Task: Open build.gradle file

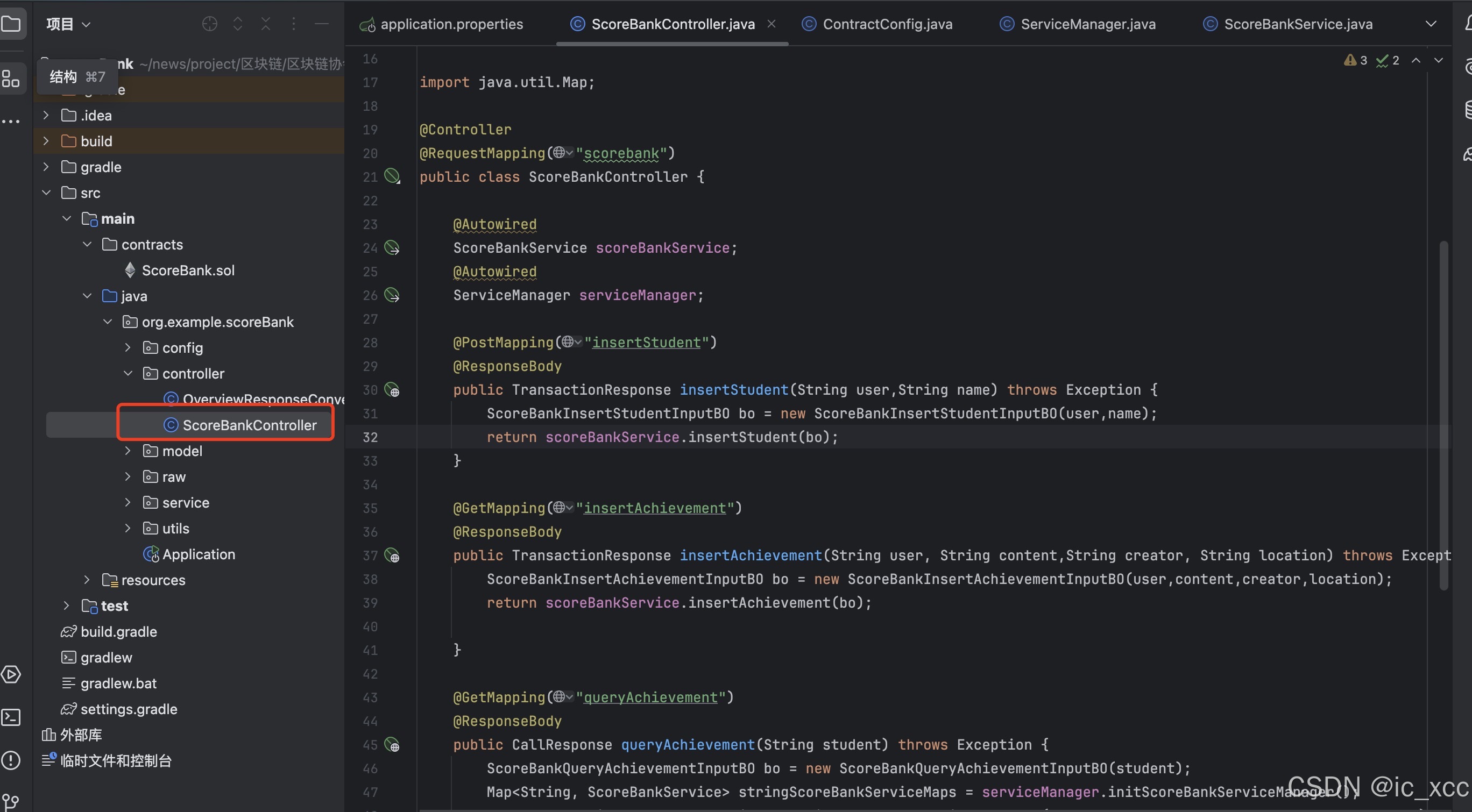Action: [x=118, y=631]
